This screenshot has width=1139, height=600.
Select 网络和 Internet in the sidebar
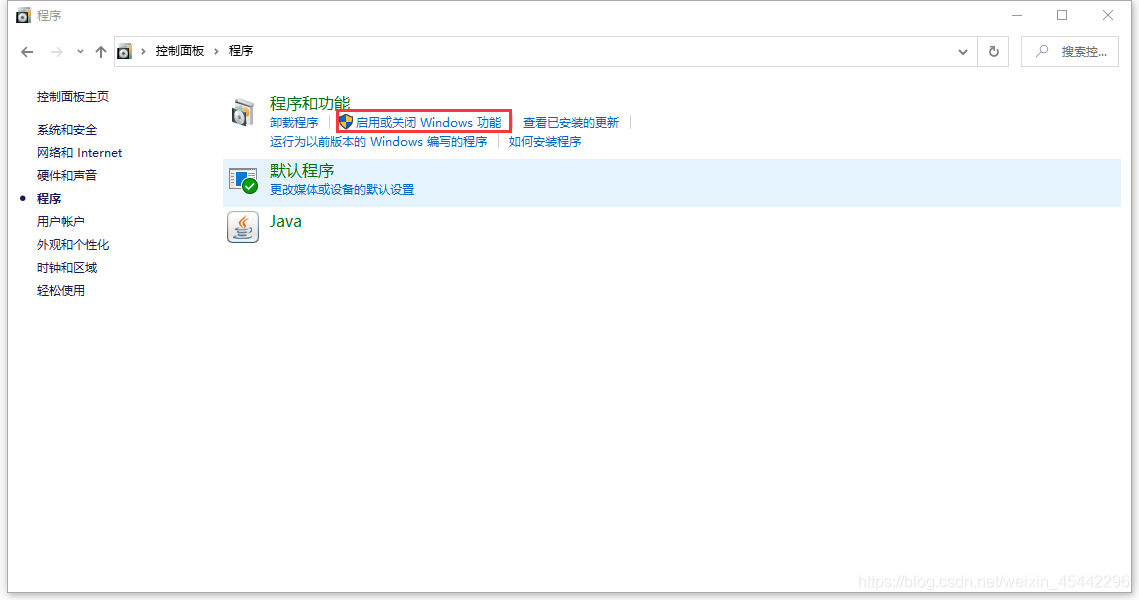tap(79, 153)
